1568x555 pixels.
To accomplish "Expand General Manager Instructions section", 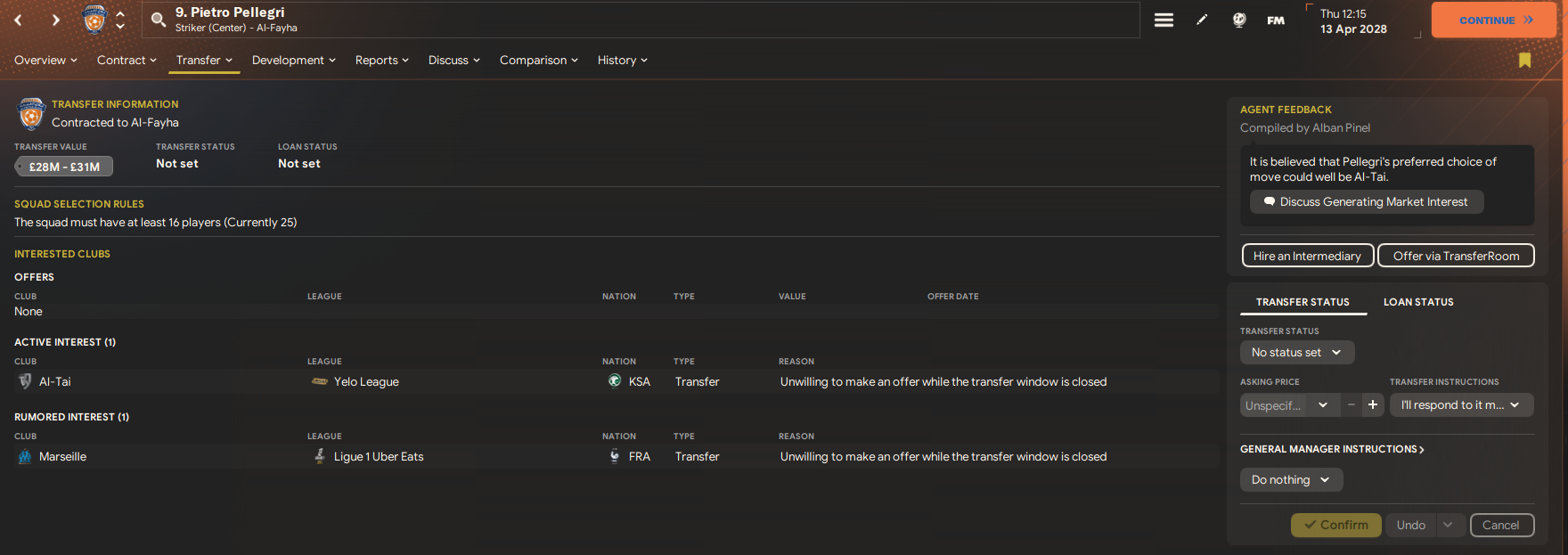I will coord(1332,449).
